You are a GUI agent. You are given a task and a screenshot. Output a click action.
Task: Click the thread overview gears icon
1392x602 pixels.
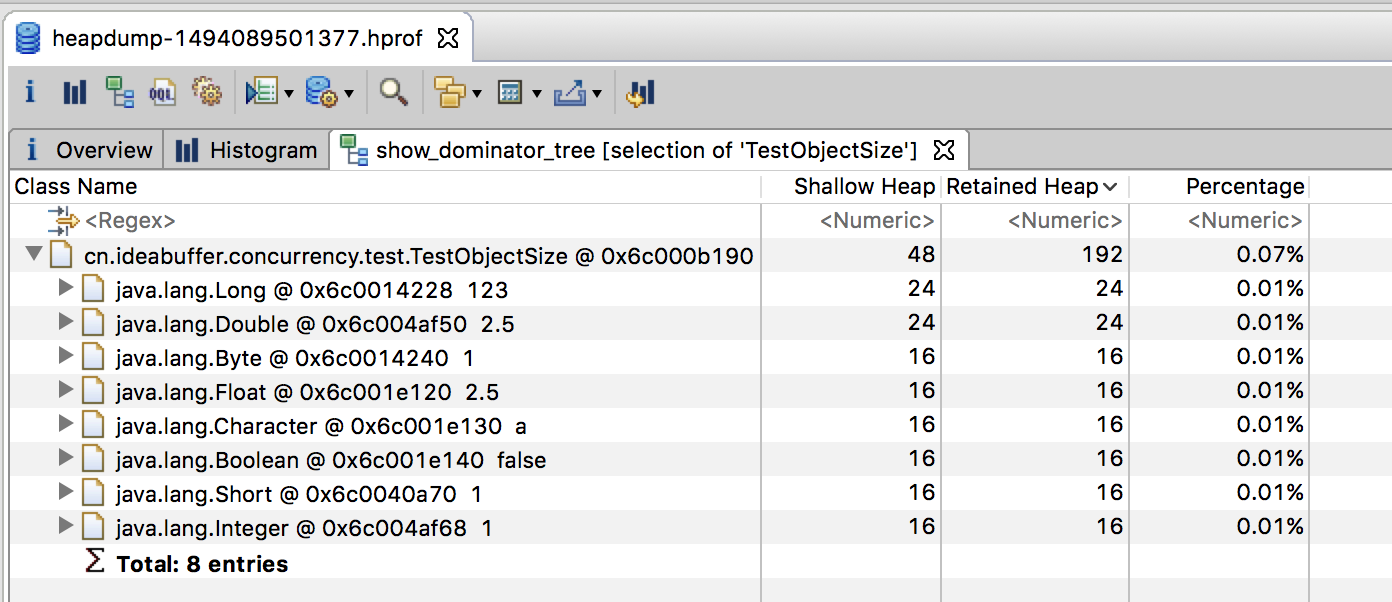(206, 93)
